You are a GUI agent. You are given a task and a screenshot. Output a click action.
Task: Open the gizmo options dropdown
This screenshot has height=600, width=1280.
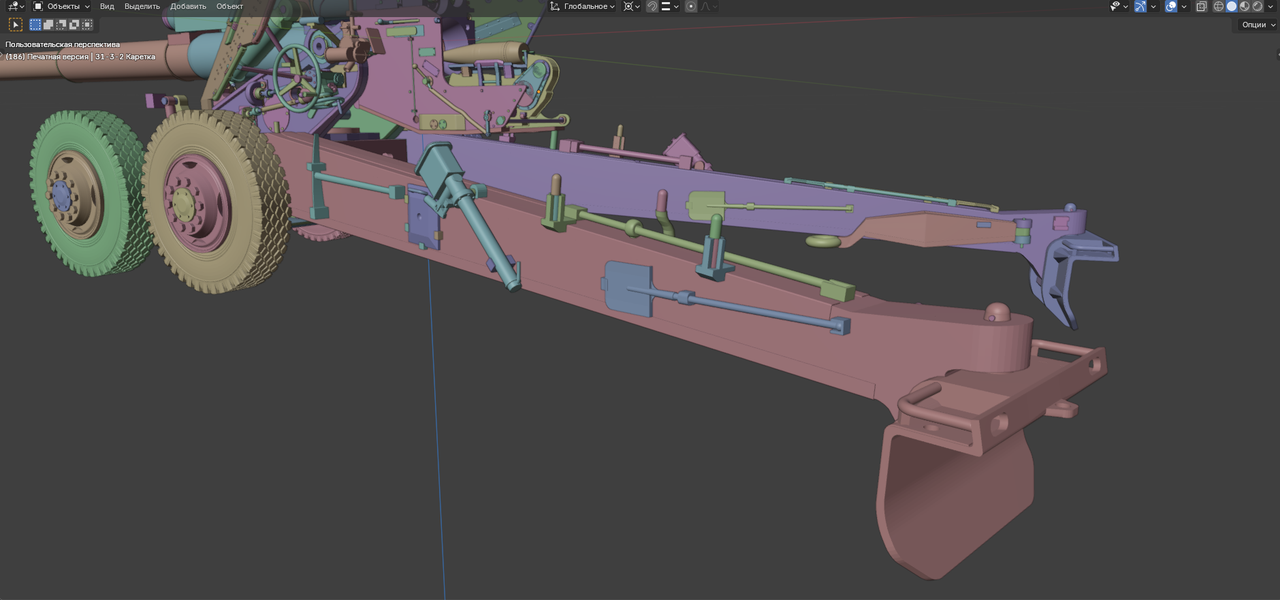(x=1153, y=6)
